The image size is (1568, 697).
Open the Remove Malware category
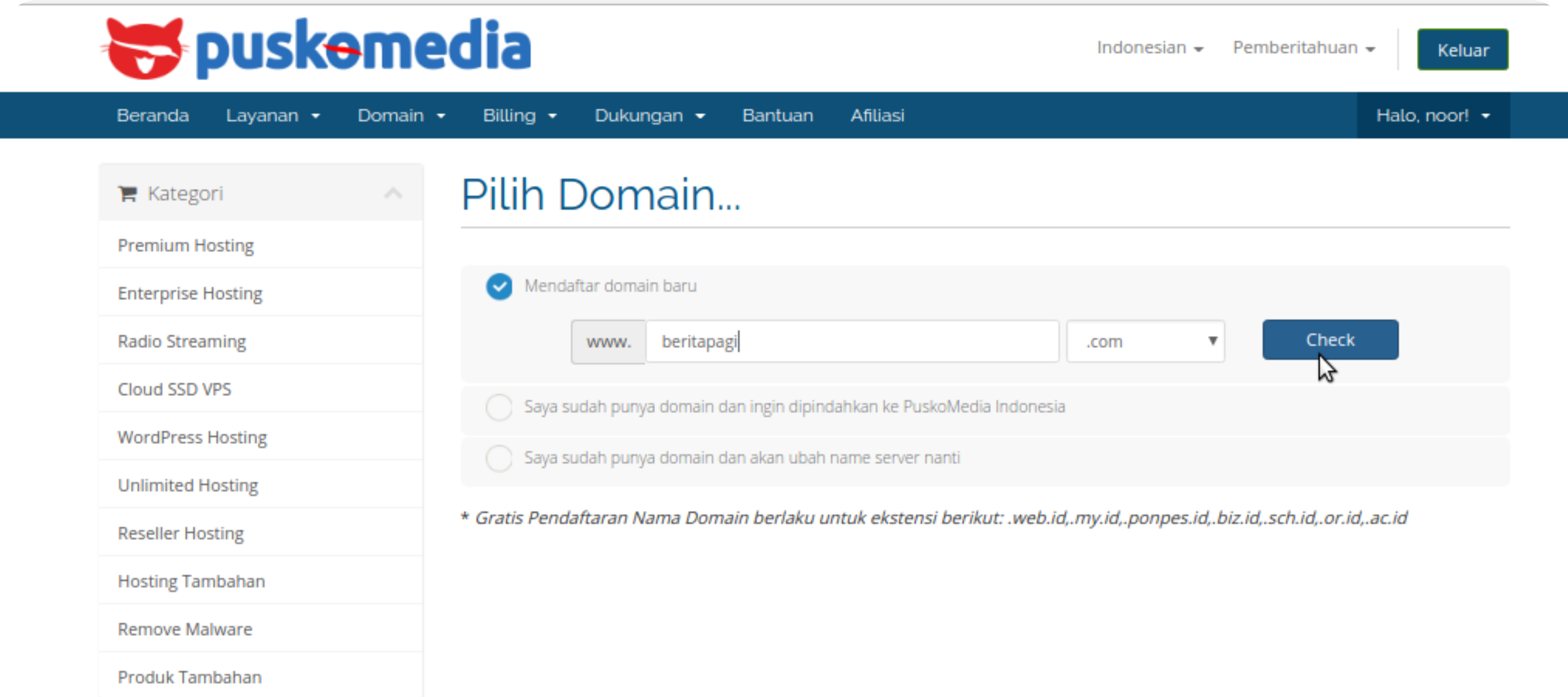(261, 629)
